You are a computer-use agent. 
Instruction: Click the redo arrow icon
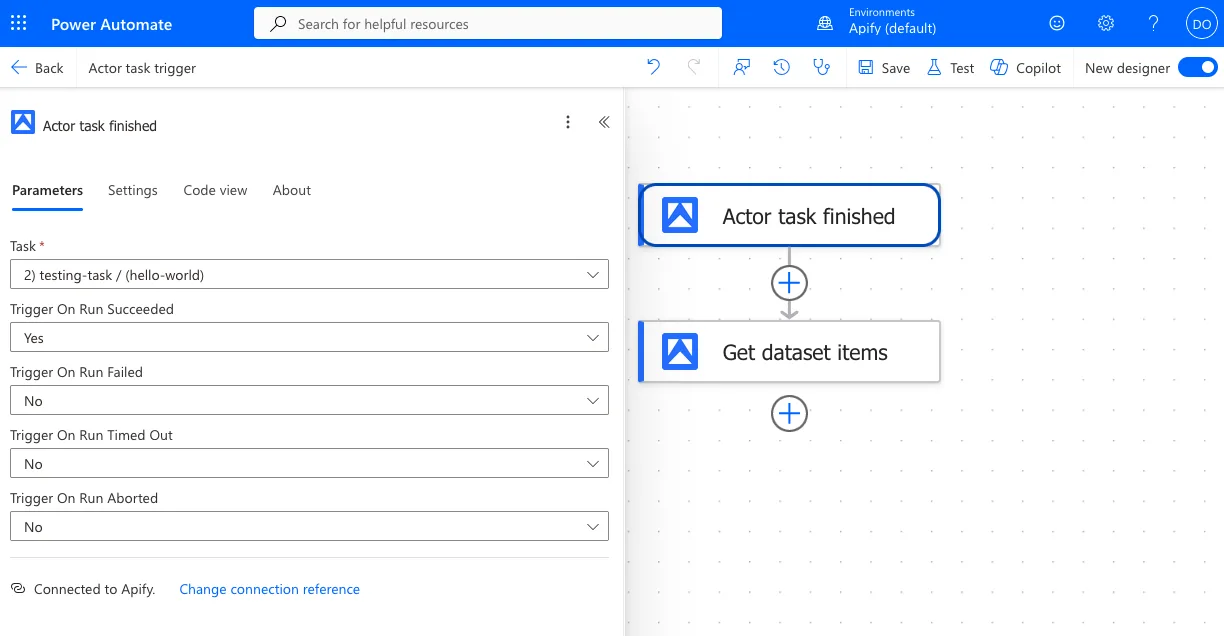(694, 67)
